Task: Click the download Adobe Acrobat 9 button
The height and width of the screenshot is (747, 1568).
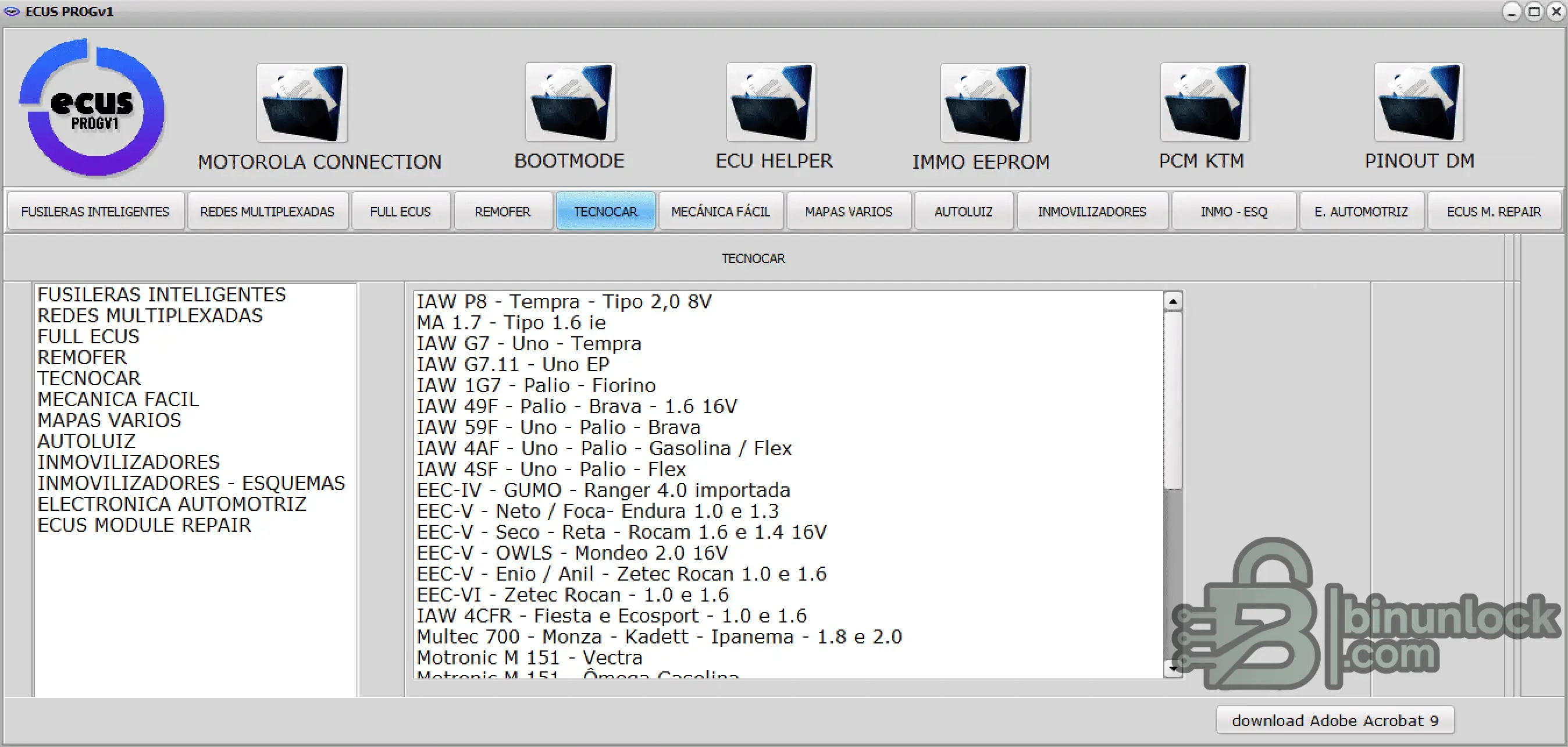Action: [x=1335, y=721]
